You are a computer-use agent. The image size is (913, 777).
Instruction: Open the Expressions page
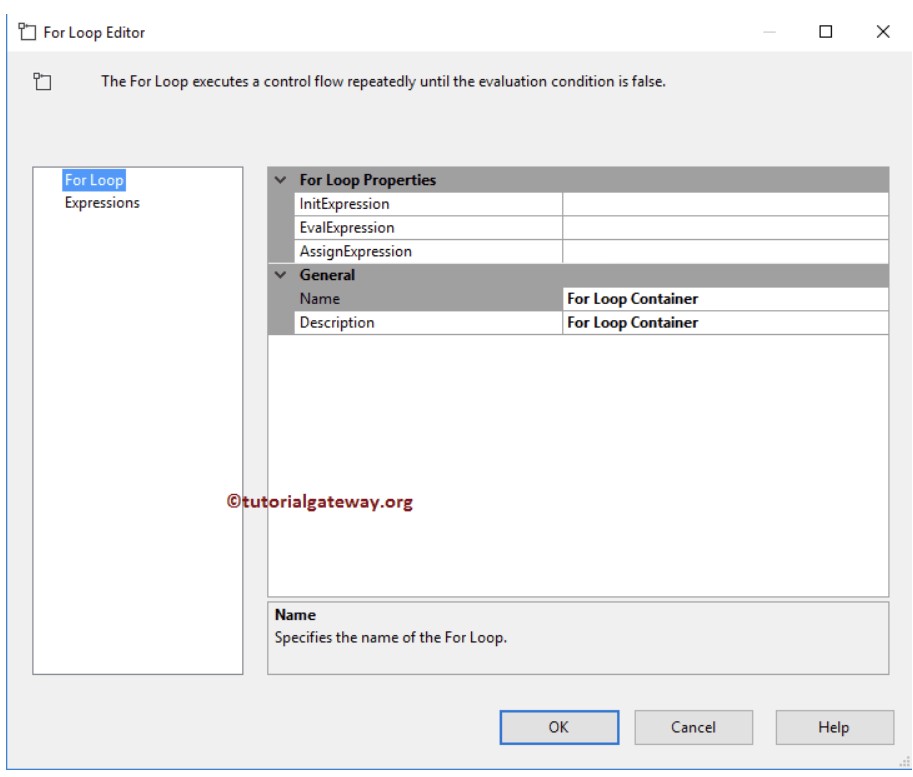point(102,203)
